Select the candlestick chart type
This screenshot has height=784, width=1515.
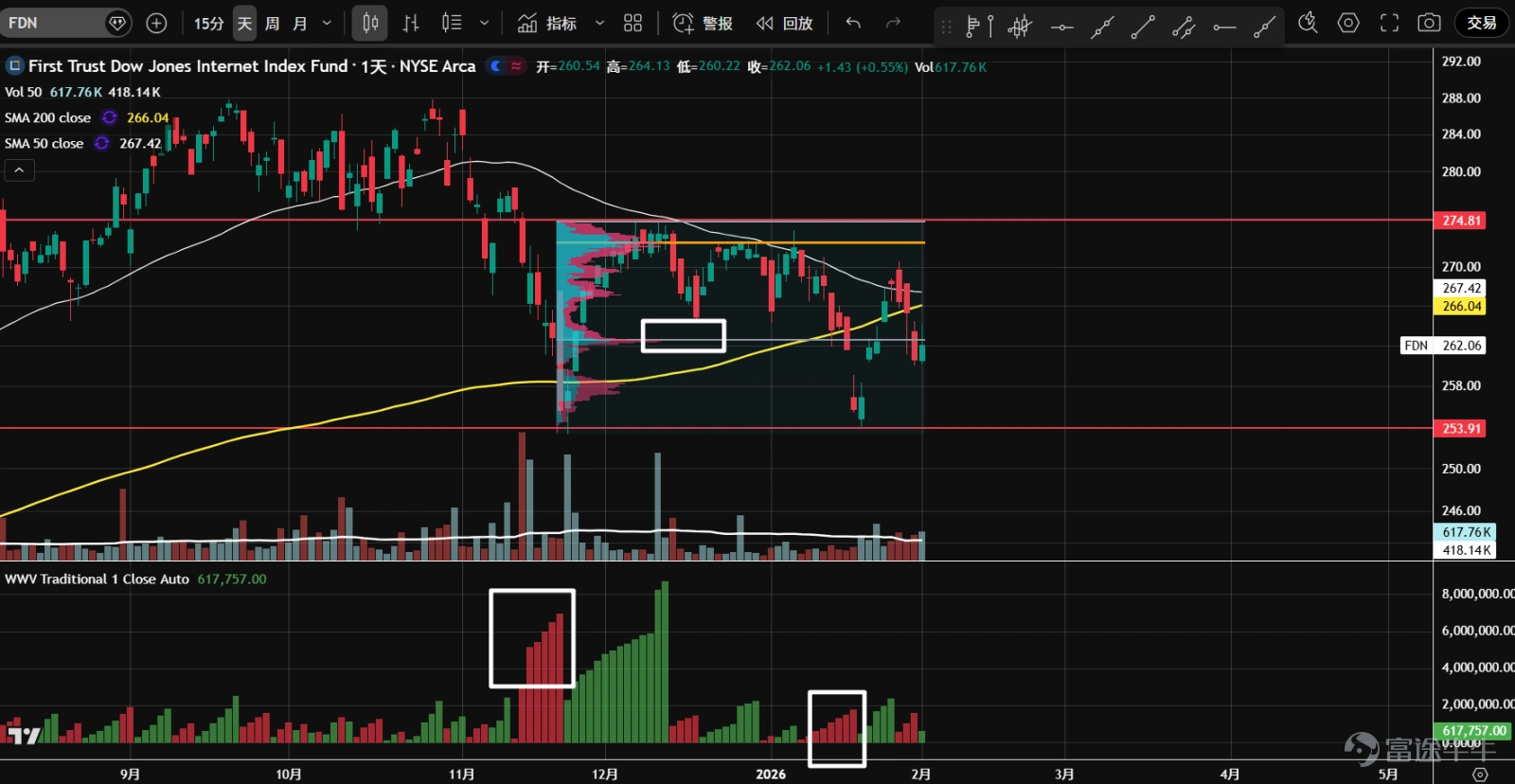(x=370, y=23)
